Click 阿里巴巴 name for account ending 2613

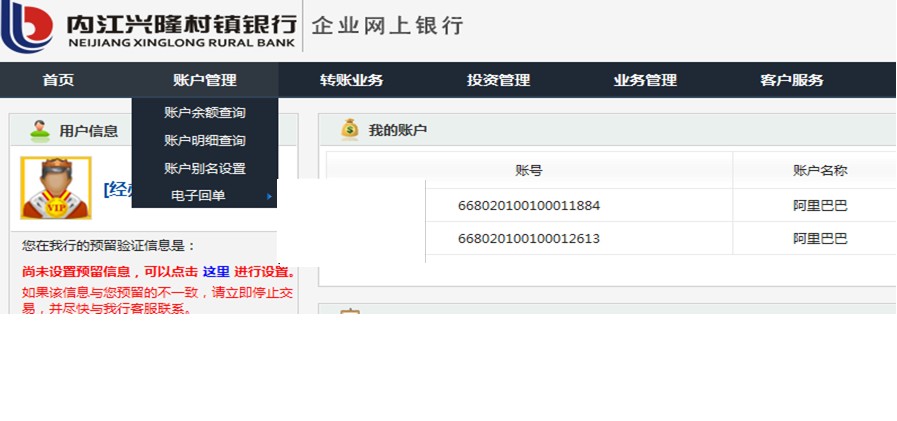pos(819,238)
